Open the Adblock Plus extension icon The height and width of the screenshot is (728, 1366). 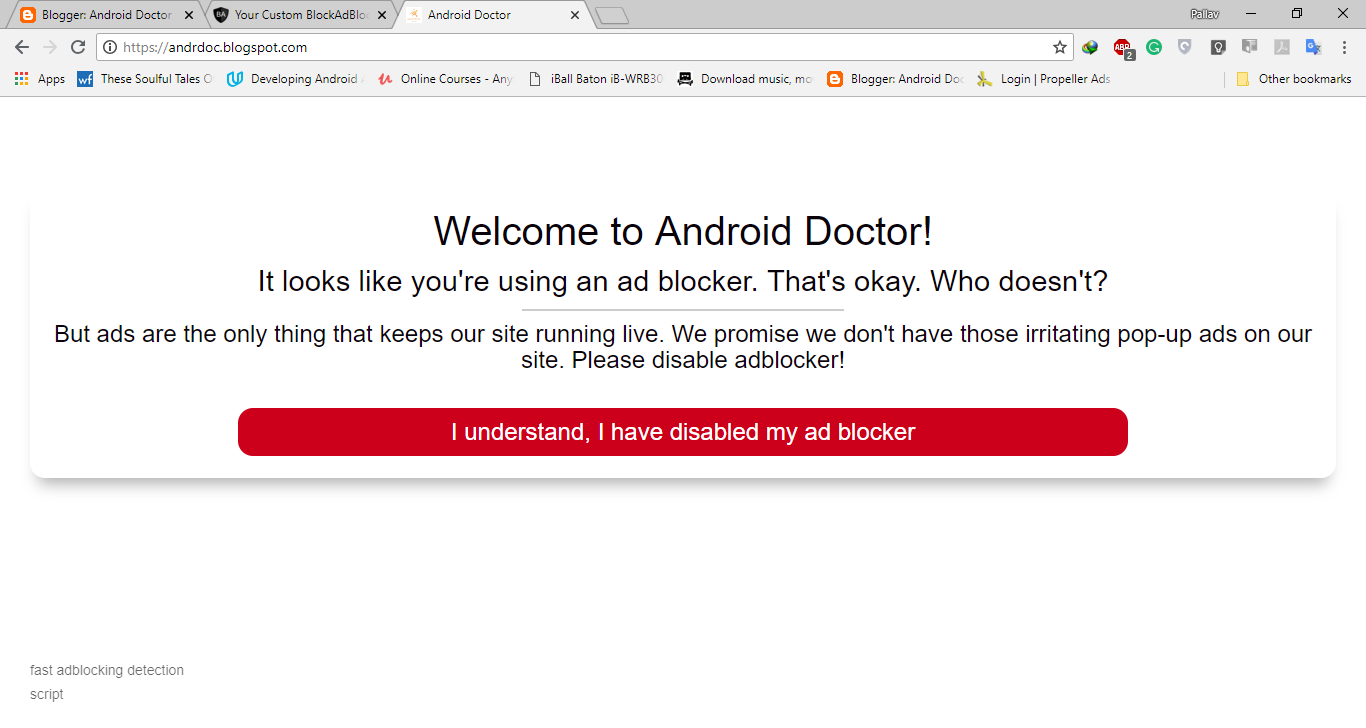click(1123, 47)
